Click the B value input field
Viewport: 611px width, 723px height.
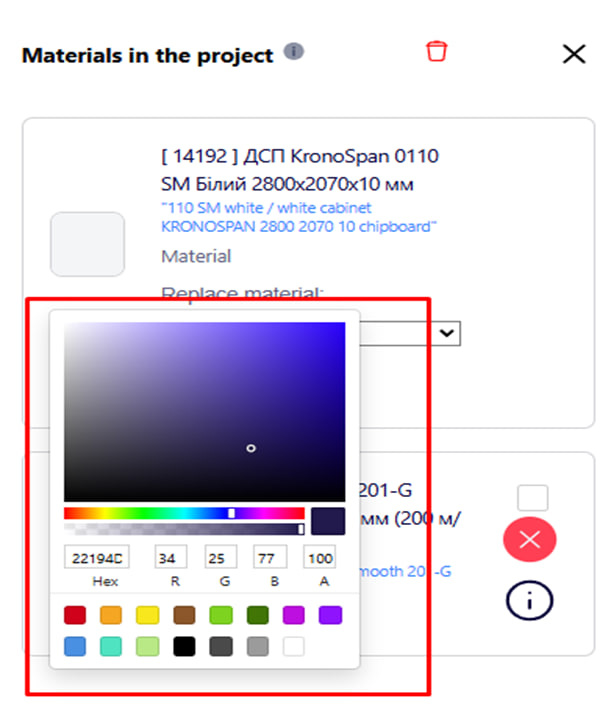[270, 557]
